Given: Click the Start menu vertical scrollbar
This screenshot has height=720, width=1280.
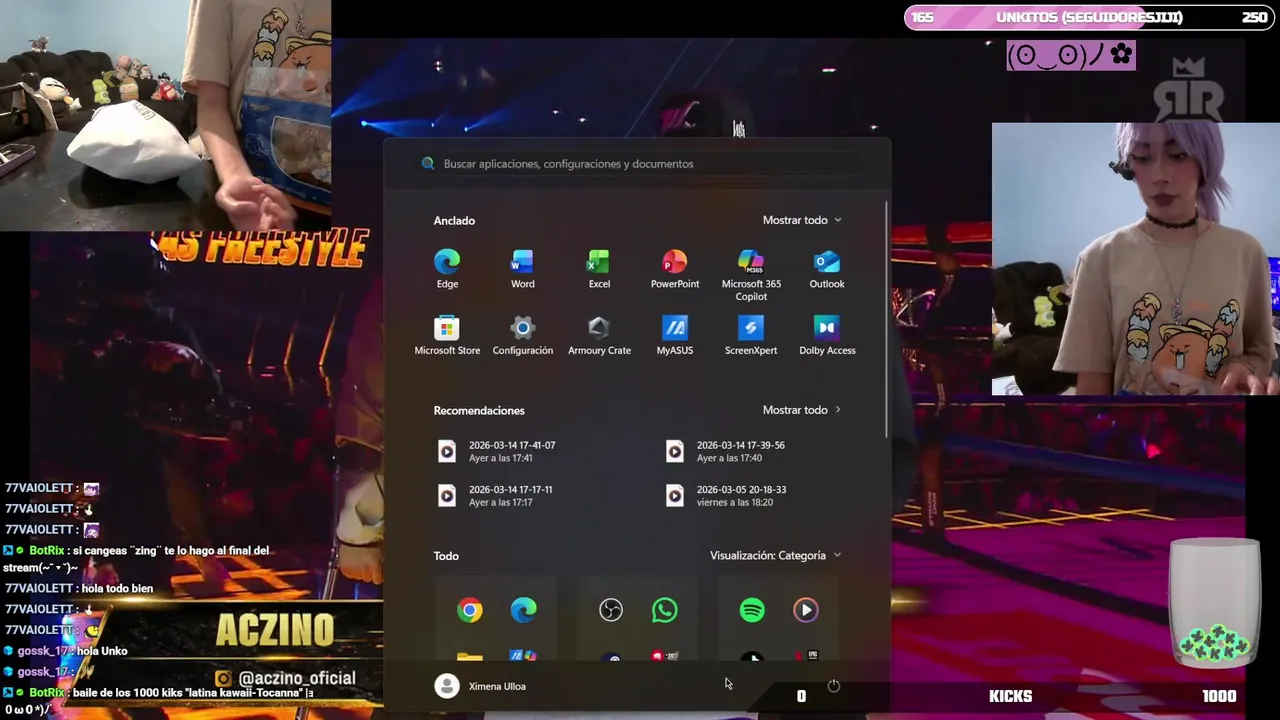Looking at the screenshot, I should coord(886,320).
